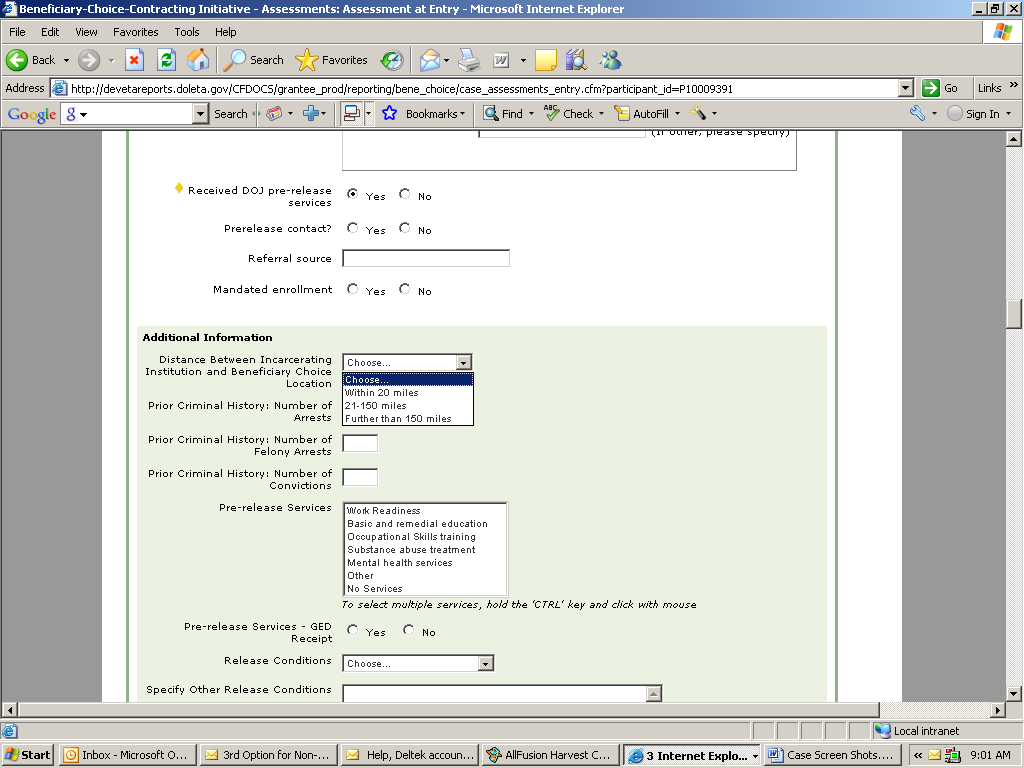The width and height of the screenshot is (1024, 768).
Task: Click the Referral source text field
Action: click(x=426, y=259)
